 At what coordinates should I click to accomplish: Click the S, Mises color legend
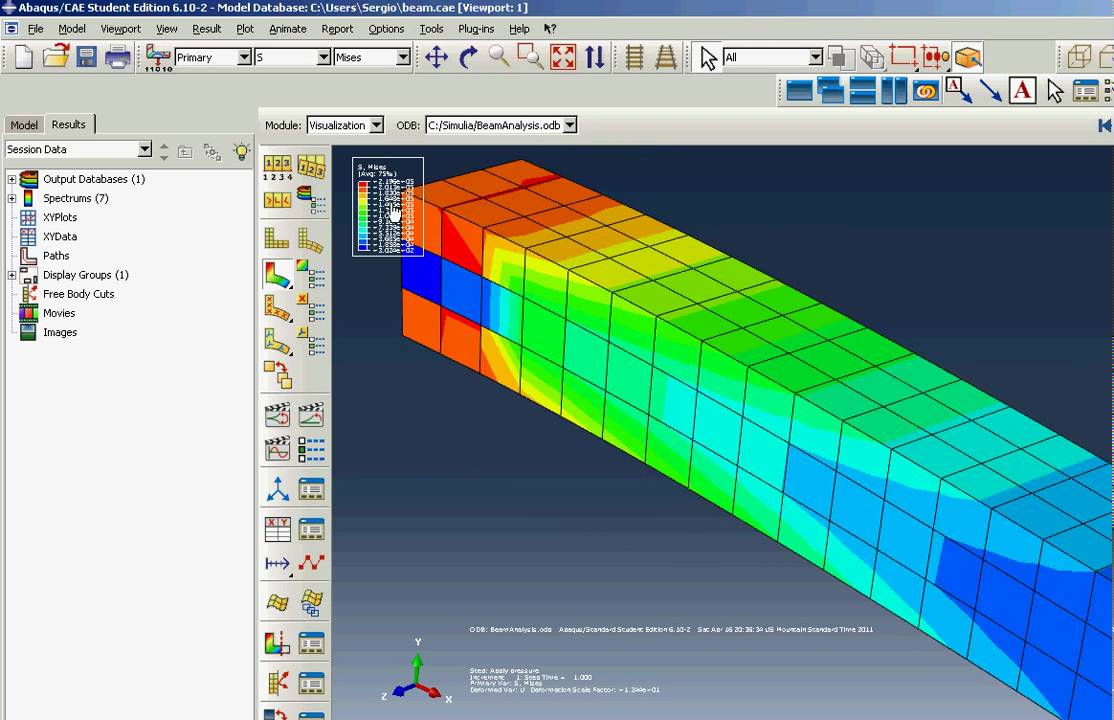click(388, 207)
